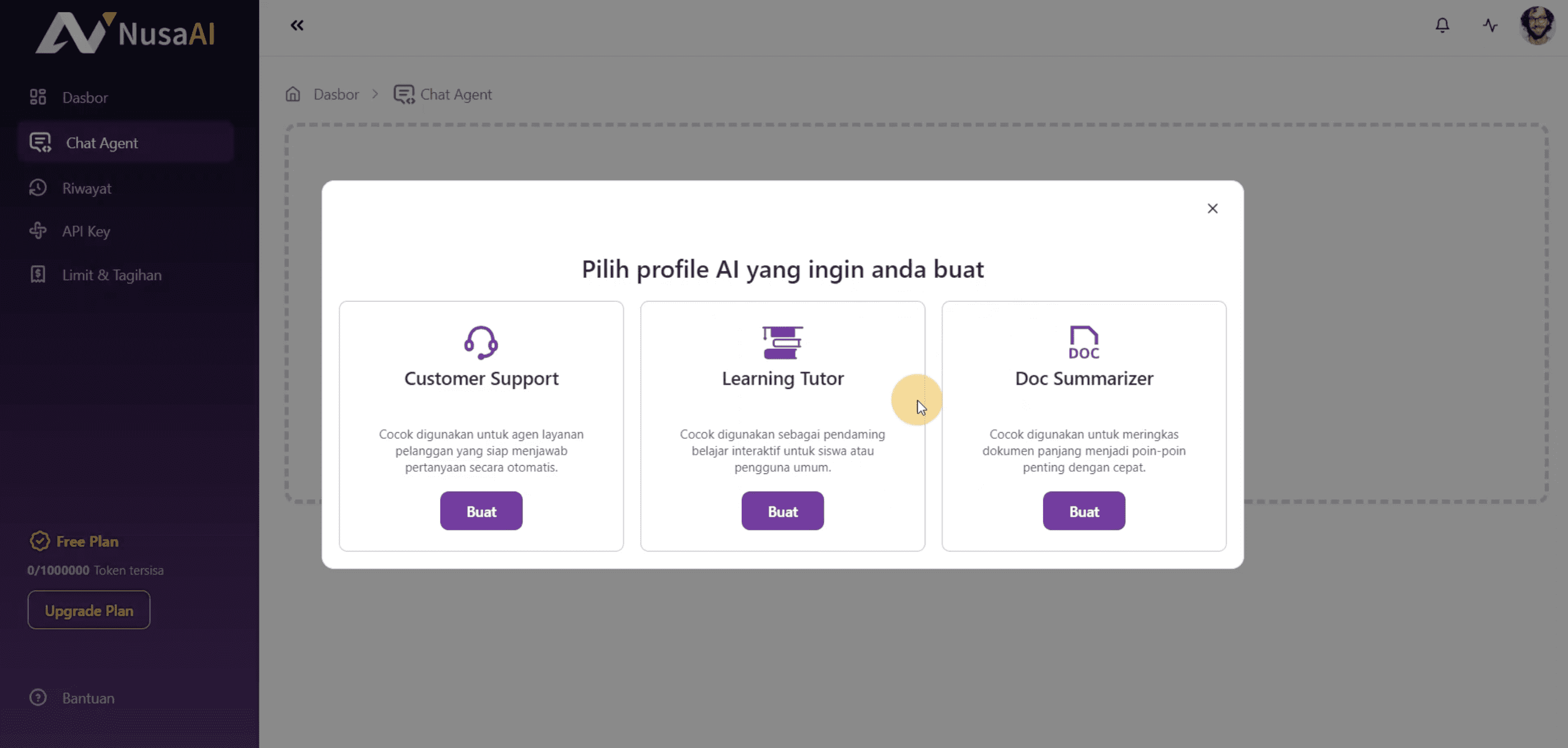Open the activity pulse icon
The width and height of the screenshot is (1568, 748).
click(x=1489, y=26)
